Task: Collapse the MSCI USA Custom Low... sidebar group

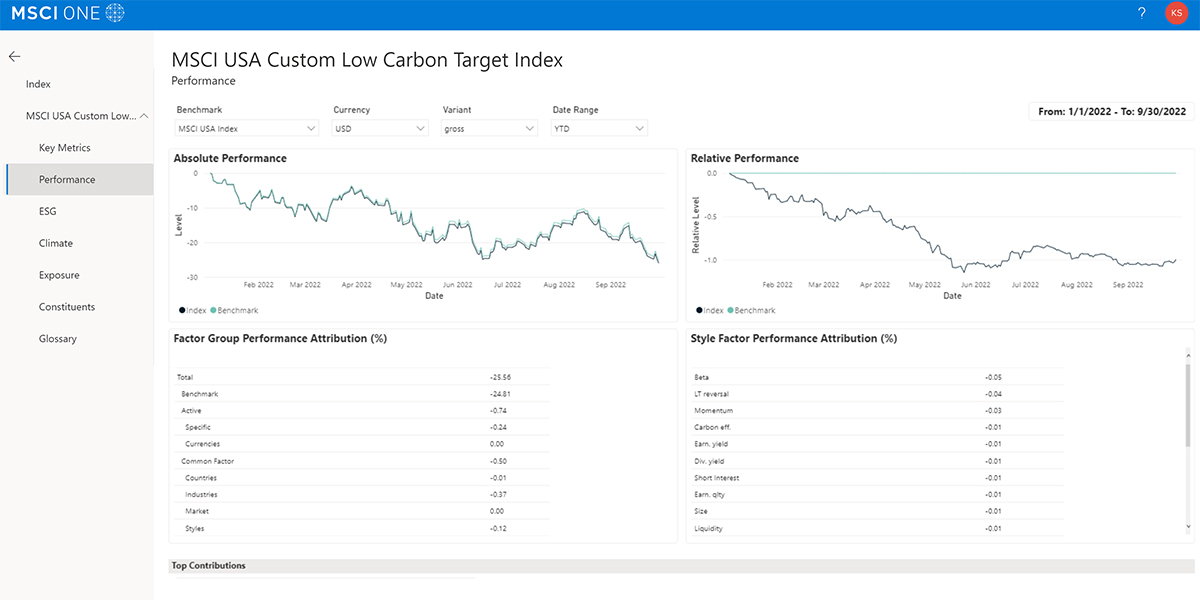Action: (145, 116)
